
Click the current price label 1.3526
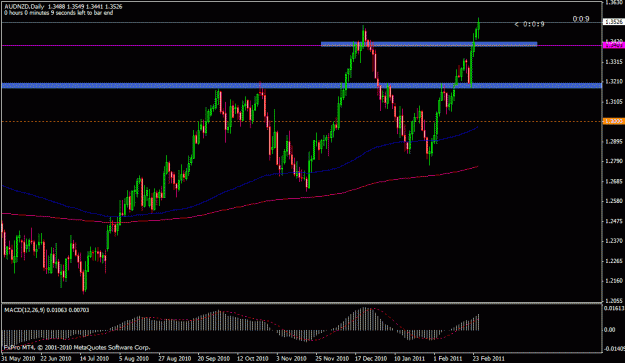click(614, 22)
